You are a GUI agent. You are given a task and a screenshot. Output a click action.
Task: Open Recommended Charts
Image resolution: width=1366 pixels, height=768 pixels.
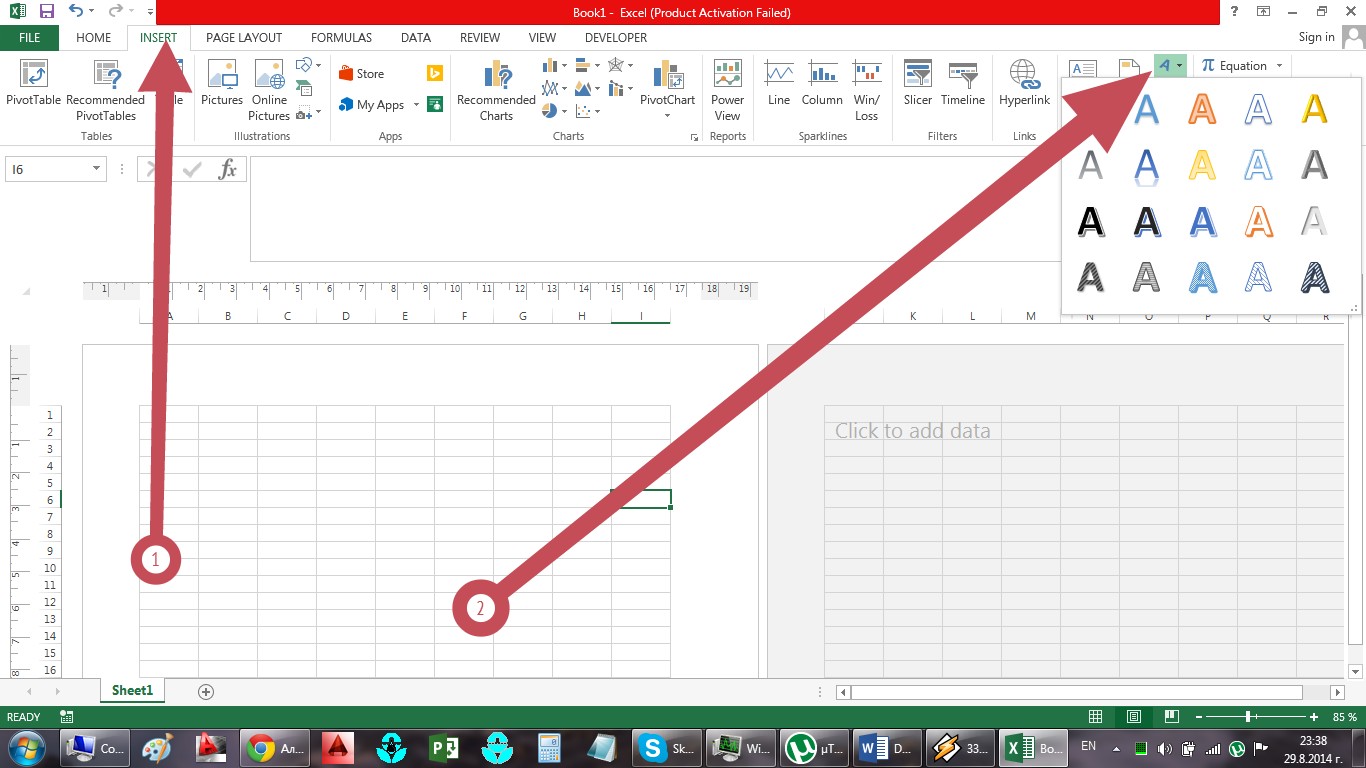pos(496,90)
